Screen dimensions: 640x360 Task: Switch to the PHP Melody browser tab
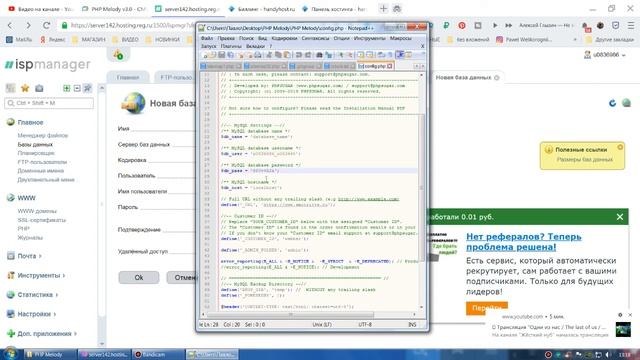[115, 9]
